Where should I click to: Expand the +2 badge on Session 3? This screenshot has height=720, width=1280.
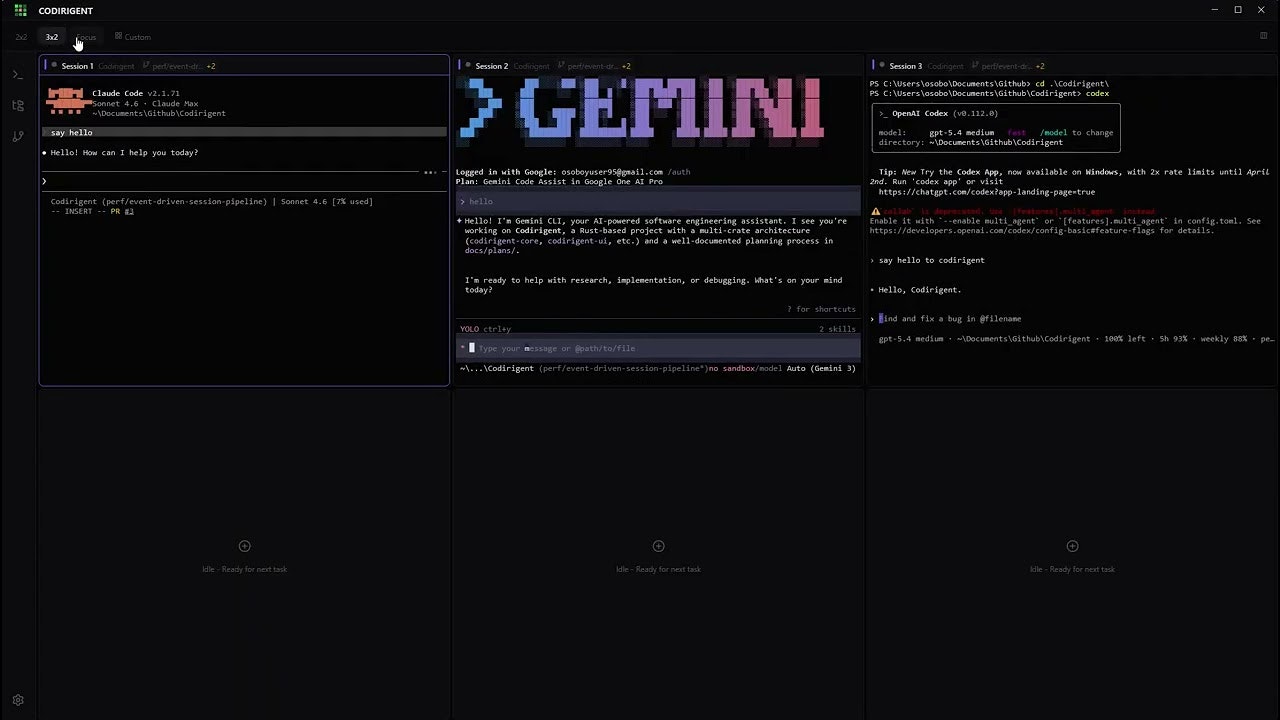[x=1040, y=66]
